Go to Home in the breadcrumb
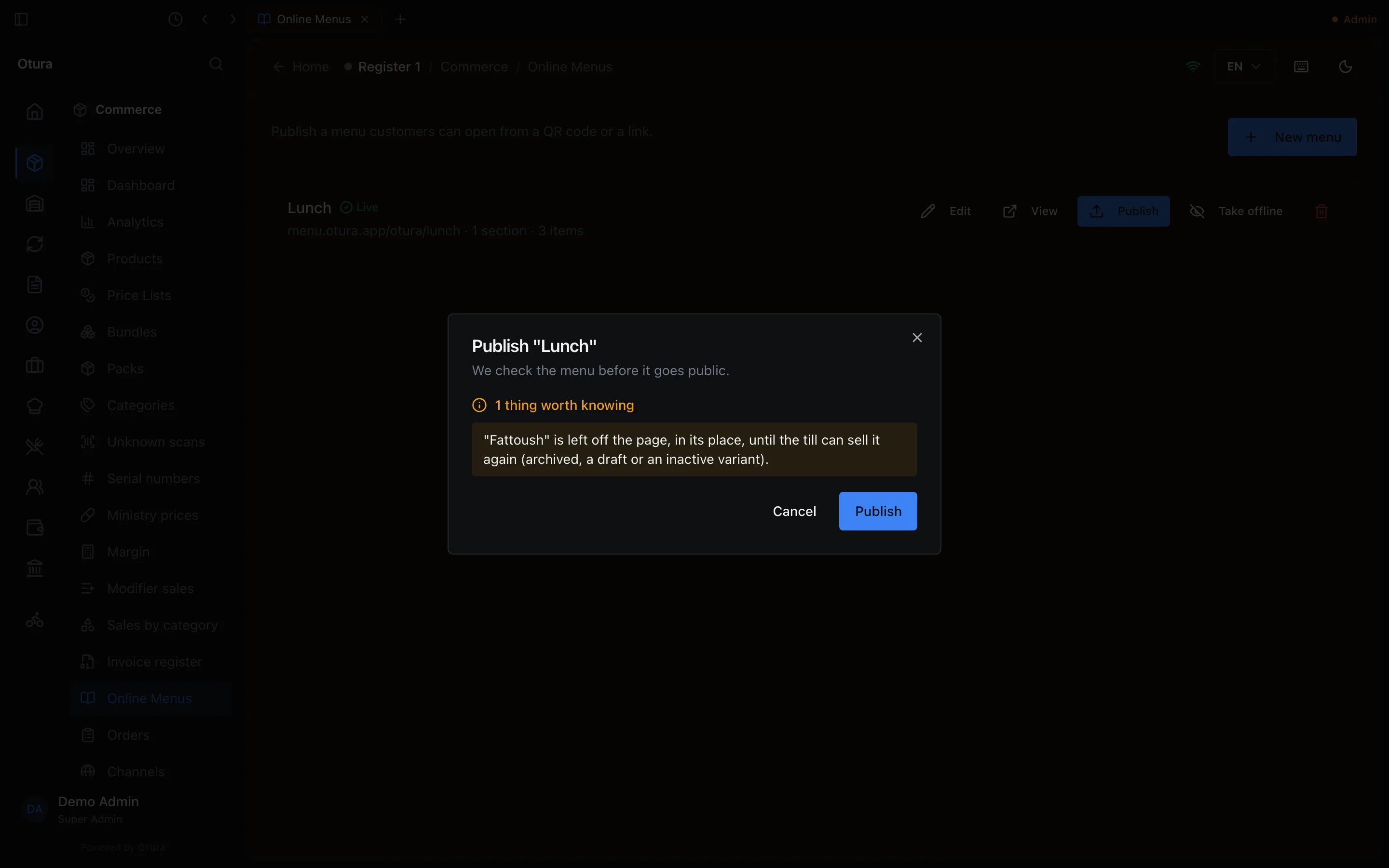This screenshot has width=1389, height=868. [301, 67]
